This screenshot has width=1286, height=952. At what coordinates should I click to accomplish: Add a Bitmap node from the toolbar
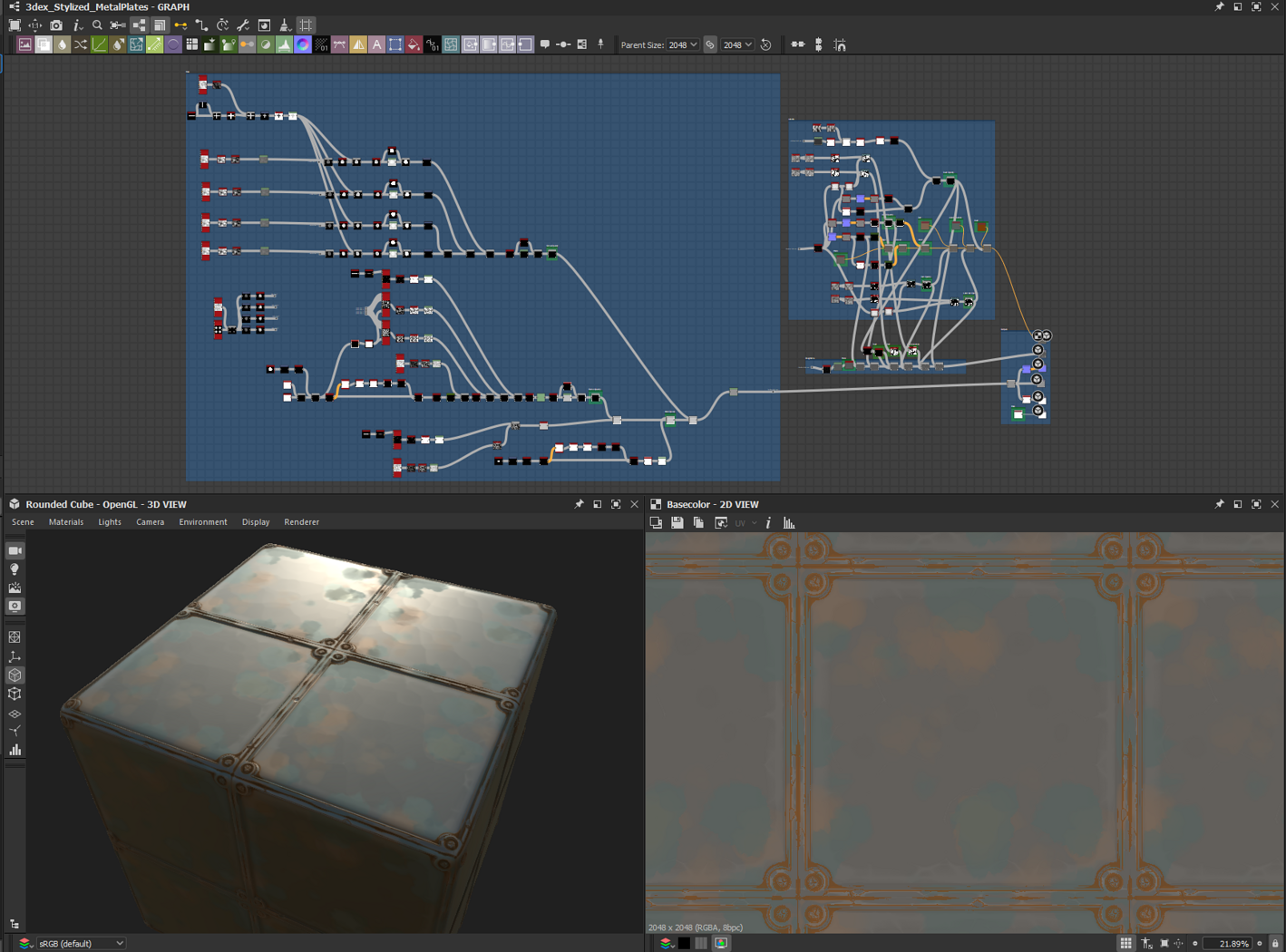coord(24,44)
